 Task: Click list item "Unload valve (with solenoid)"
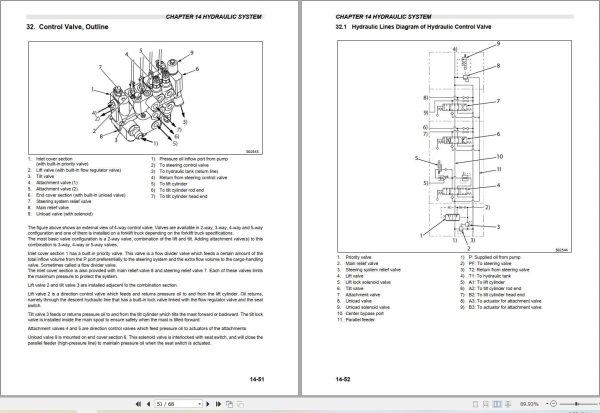tap(64, 214)
